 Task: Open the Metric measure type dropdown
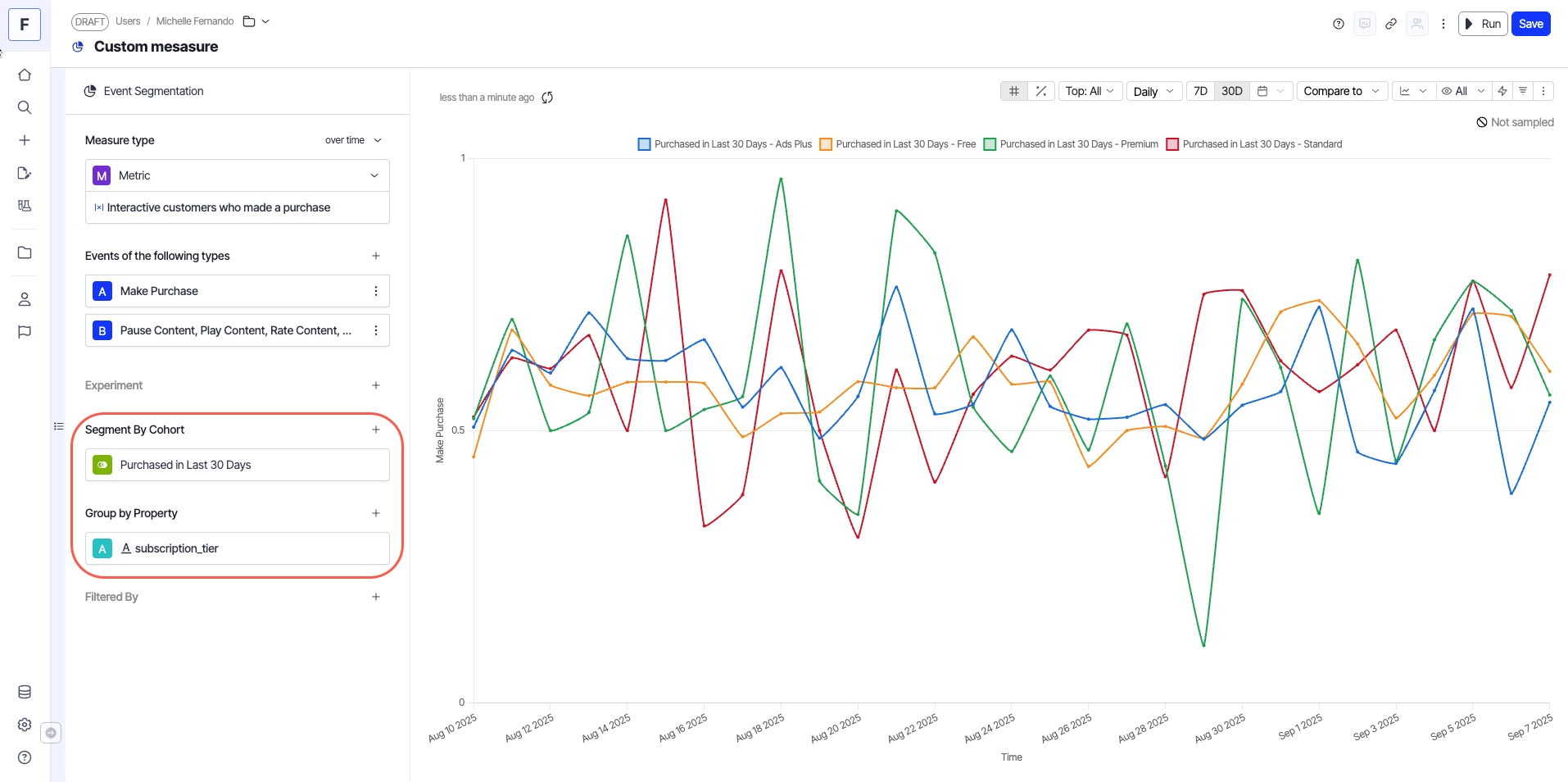238,175
